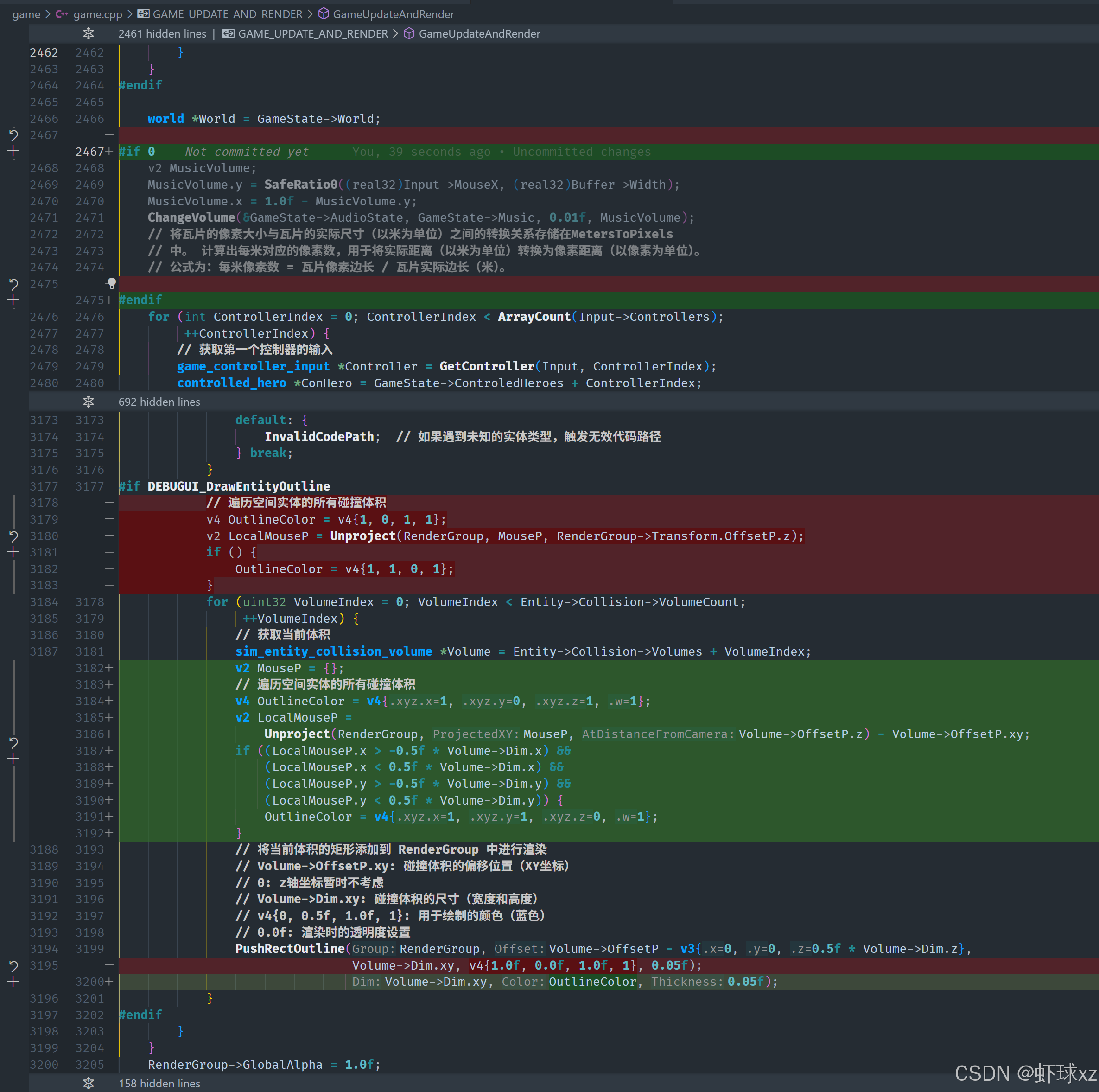
Task: Stage the removed block near line 3181
Action: coord(13,553)
